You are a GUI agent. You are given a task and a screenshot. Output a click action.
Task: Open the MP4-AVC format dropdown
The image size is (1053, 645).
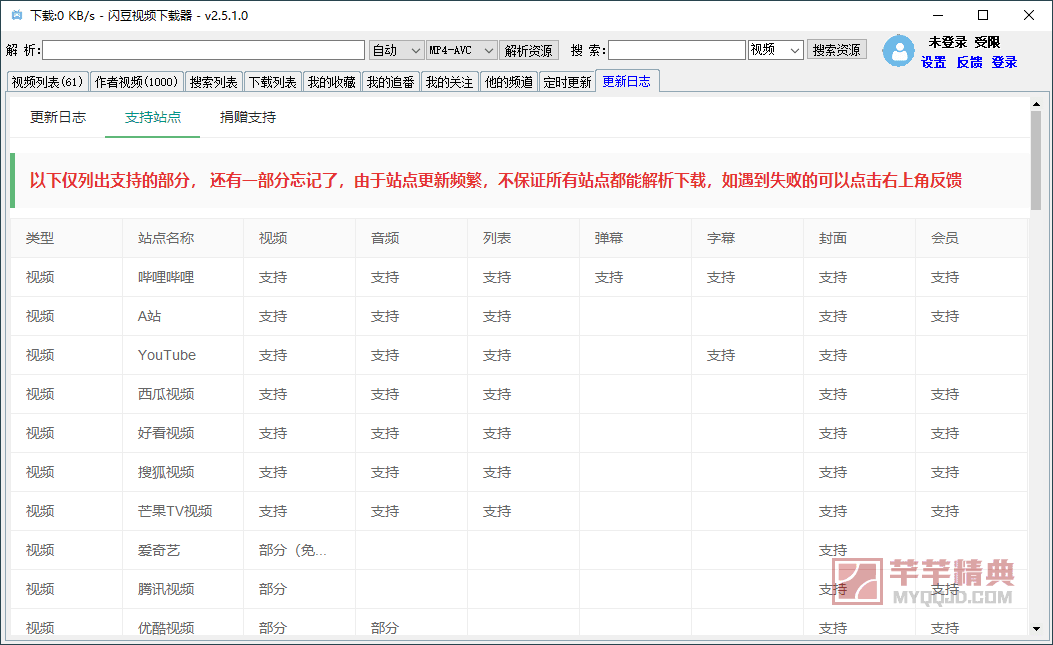point(462,50)
